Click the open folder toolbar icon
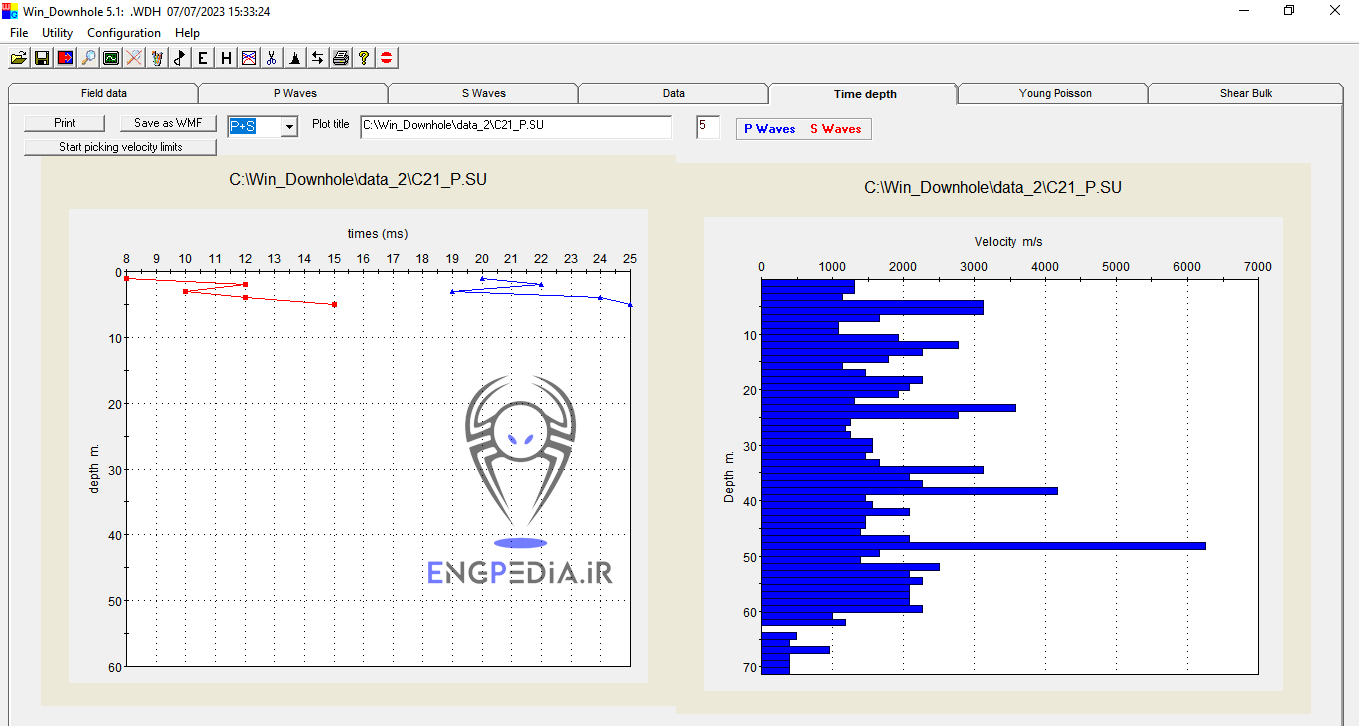This screenshot has width=1359, height=726. pos(19,58)
